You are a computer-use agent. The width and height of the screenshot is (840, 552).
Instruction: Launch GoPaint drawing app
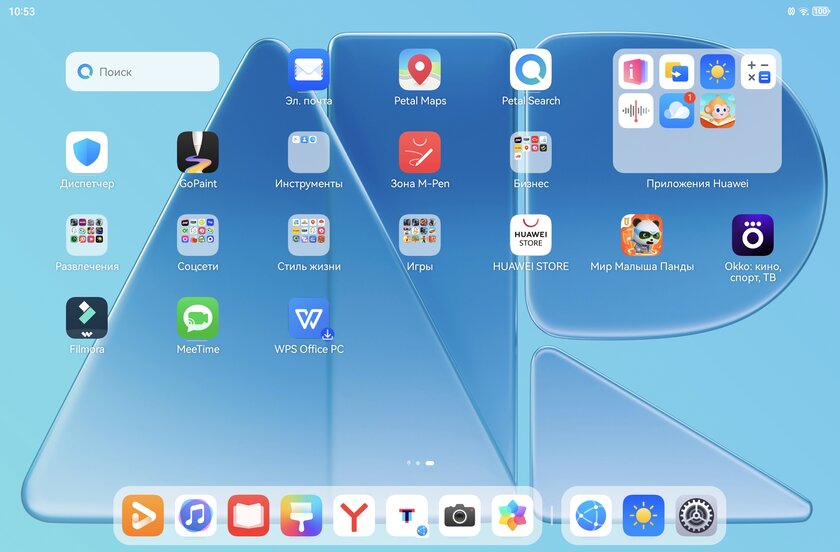[x=198, y=152]
